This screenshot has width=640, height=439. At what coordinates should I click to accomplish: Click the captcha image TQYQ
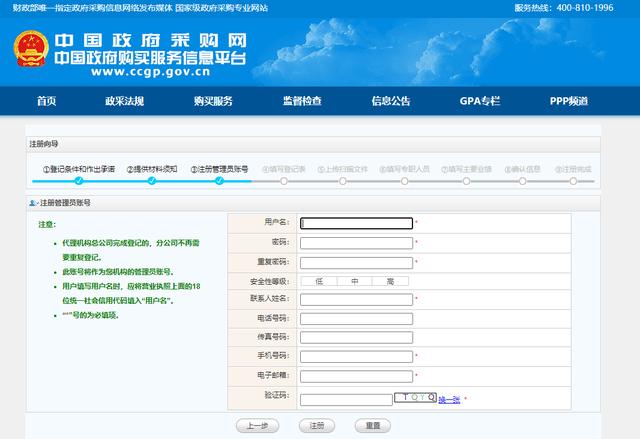point(415,399)
